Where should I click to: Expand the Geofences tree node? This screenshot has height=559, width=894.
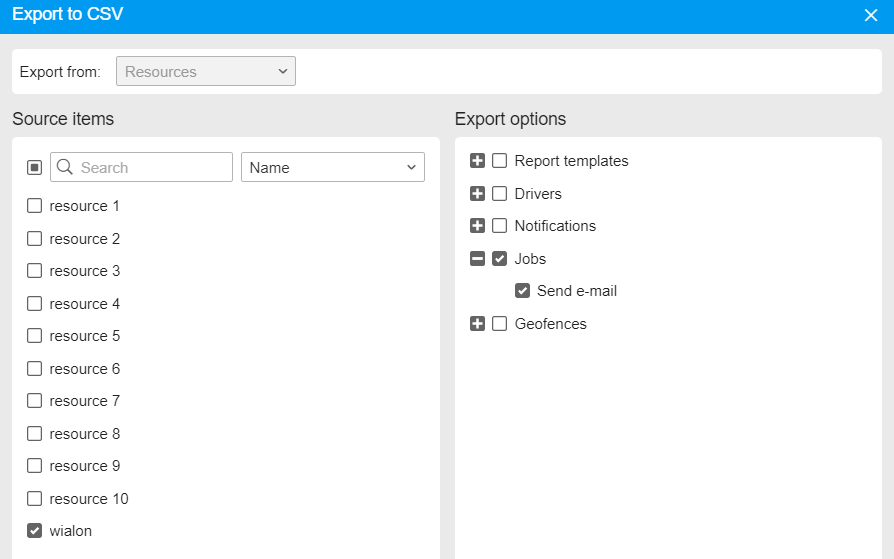pos(477,324)
